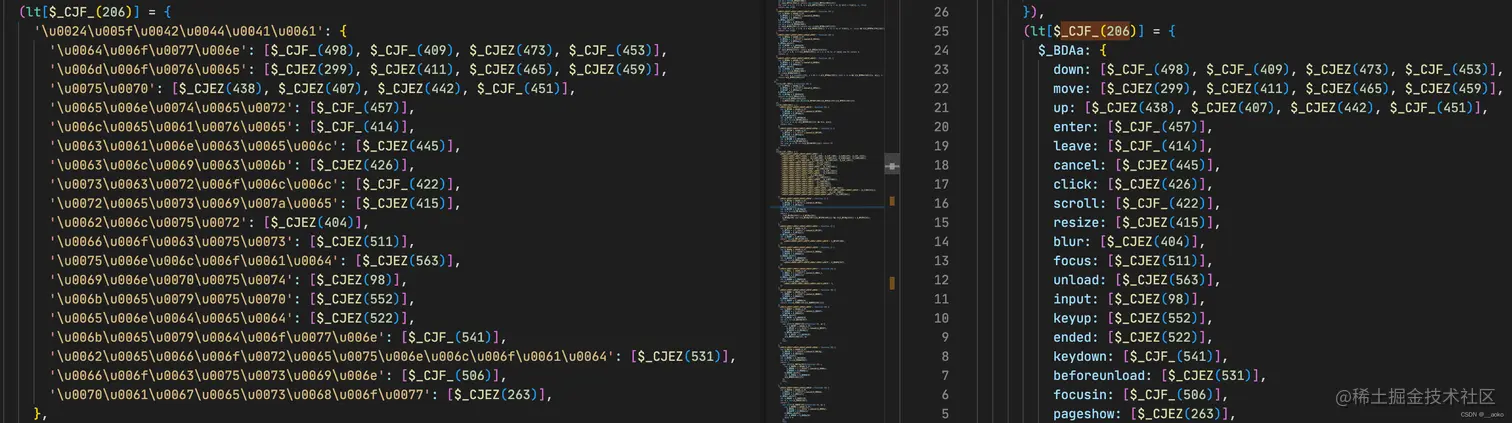
Task: Click $_CJF_(541) in the unicode-escaped pane
Action: tap(450, 337)
